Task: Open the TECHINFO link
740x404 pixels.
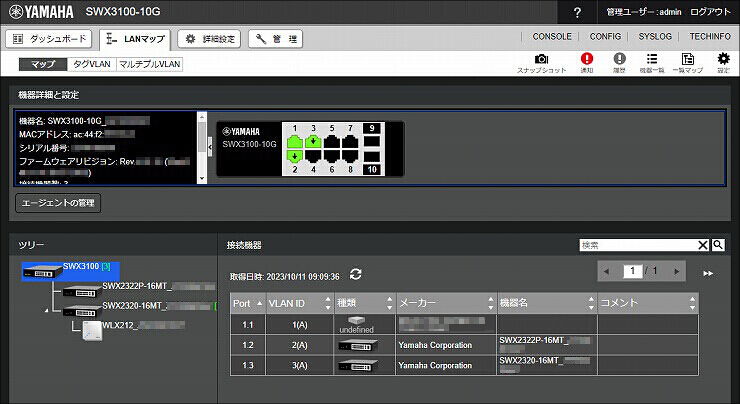Action: pyautogui.click(x=710, y=36)
